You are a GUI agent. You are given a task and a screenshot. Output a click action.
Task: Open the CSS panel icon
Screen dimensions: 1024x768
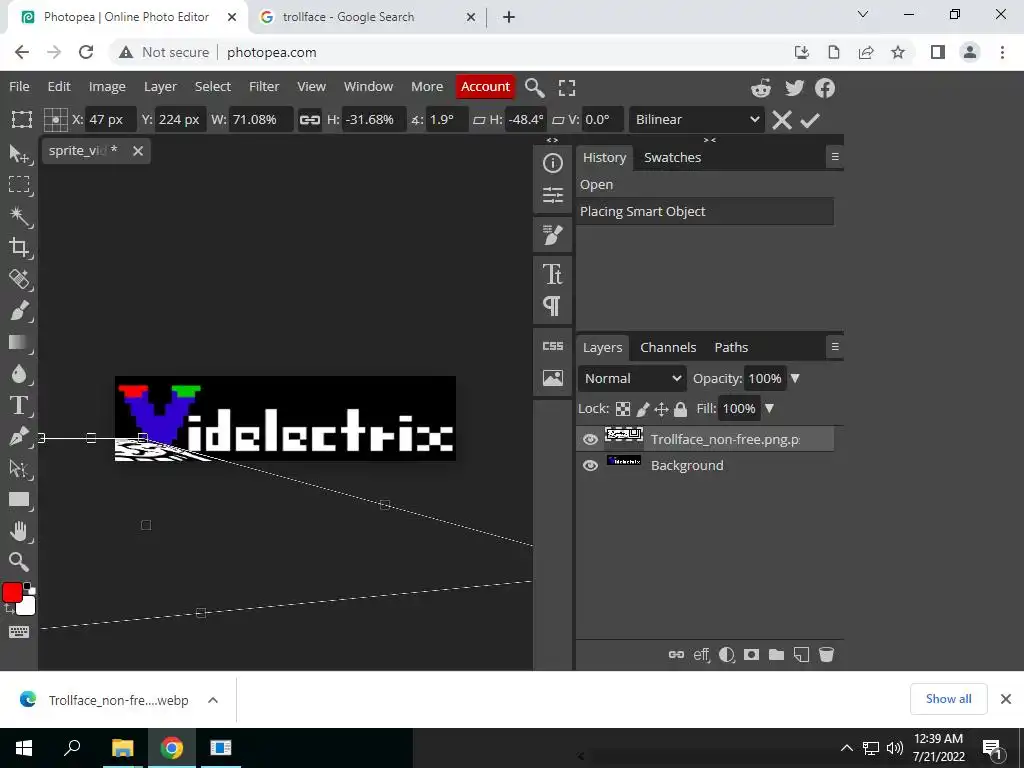click(x=552, y=346)
